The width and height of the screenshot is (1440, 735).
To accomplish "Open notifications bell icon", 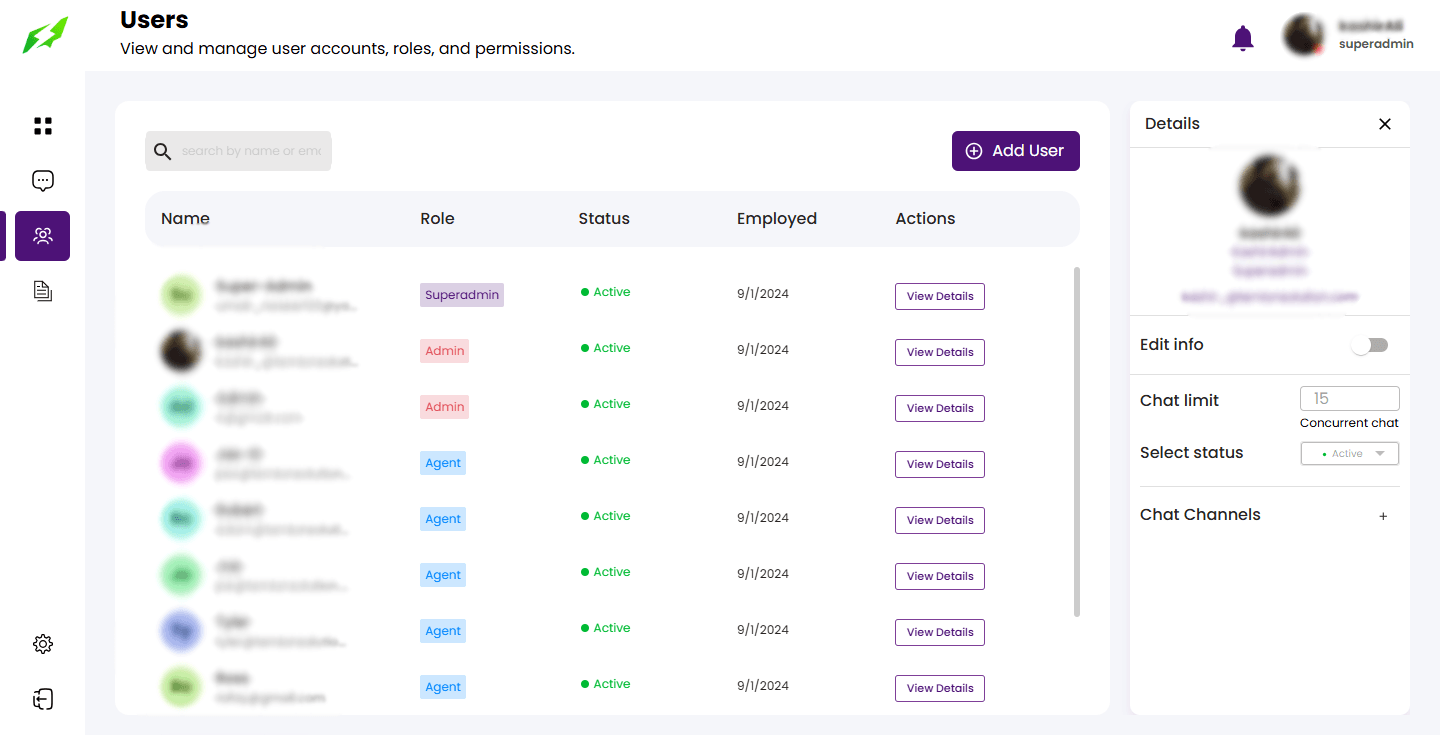I will [1242, 38].
